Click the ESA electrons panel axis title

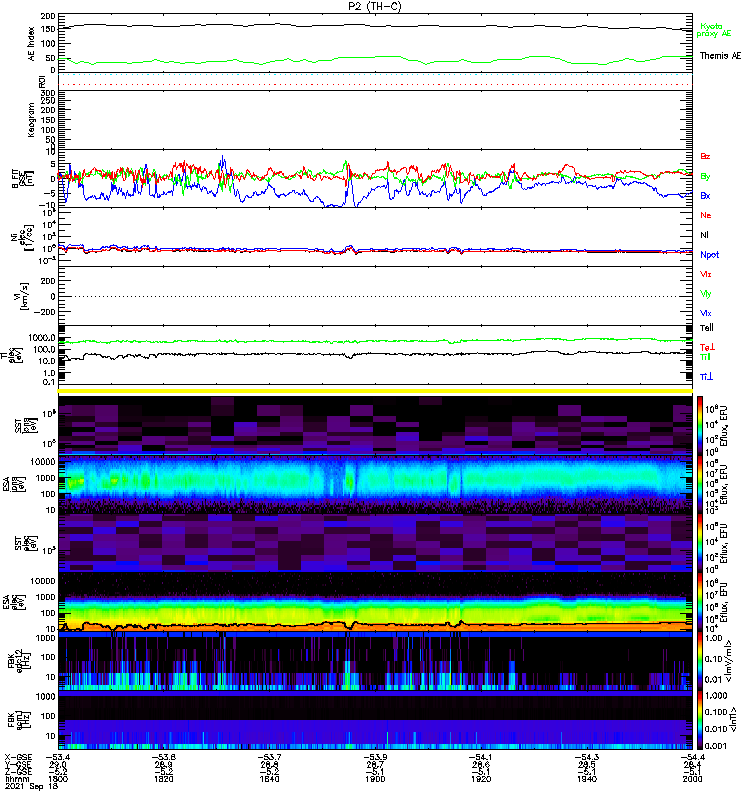[13, 602]
